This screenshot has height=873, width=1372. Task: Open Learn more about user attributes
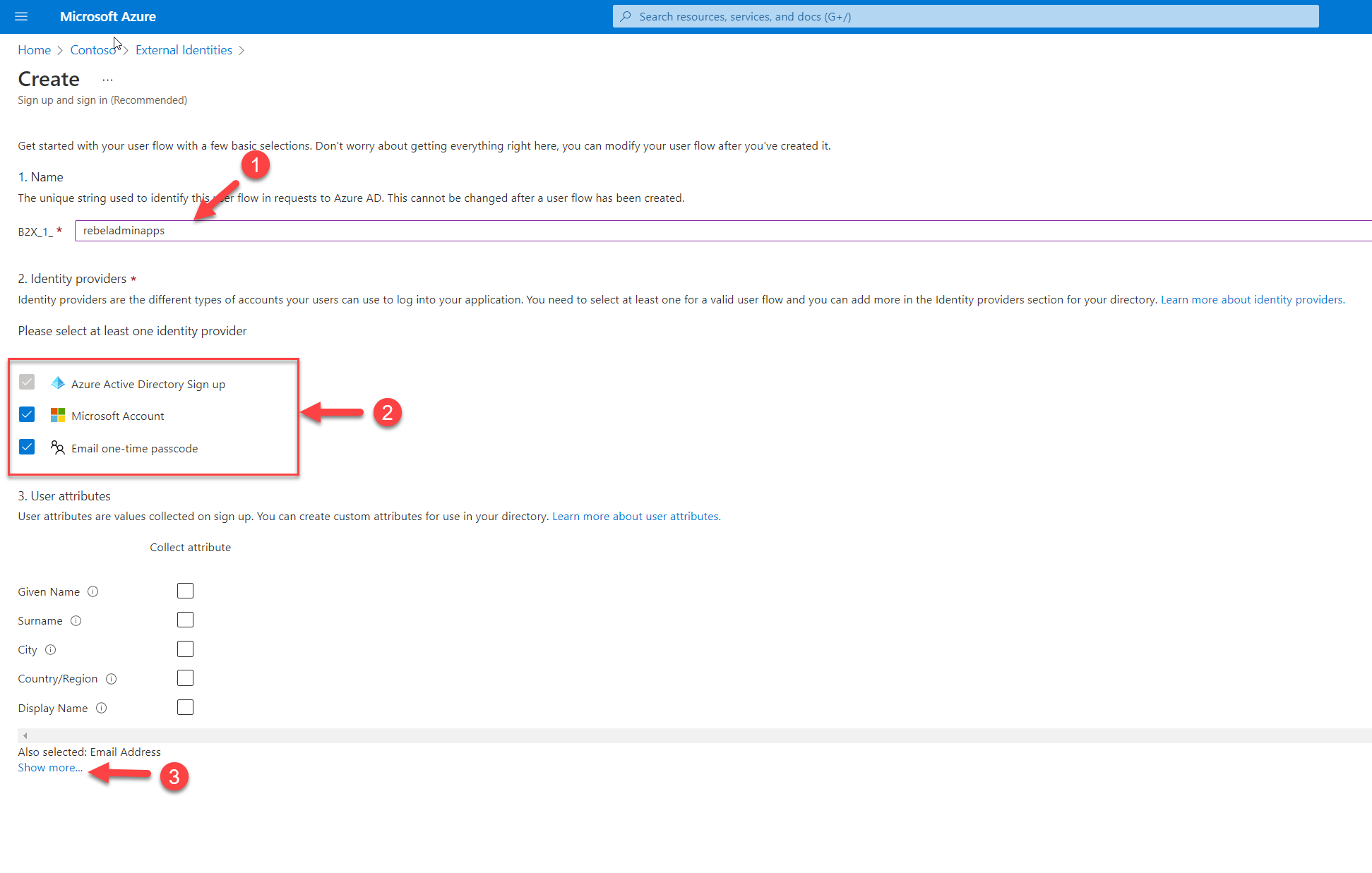click(x=636, y=516)
